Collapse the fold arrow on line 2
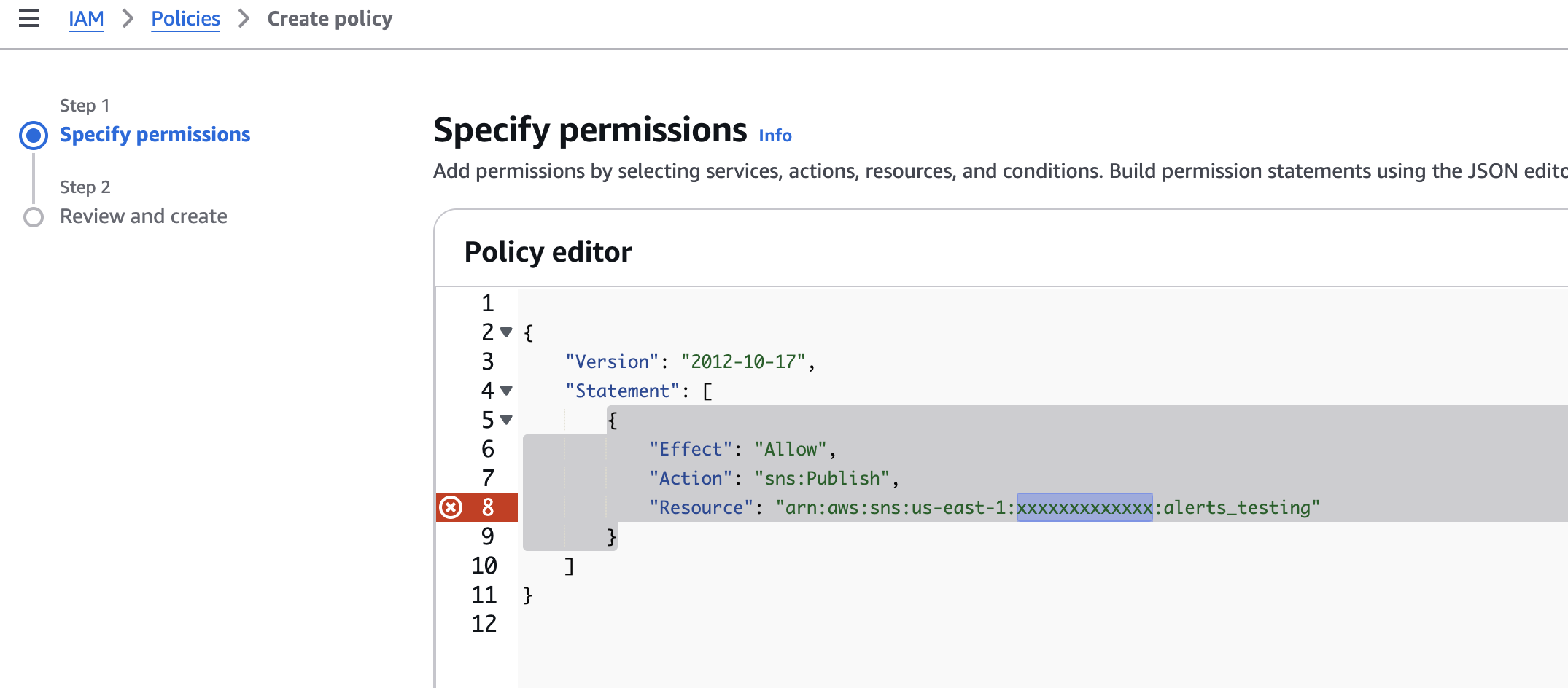The width and height of the screenshot is (1568, 688). click(506, 332)
